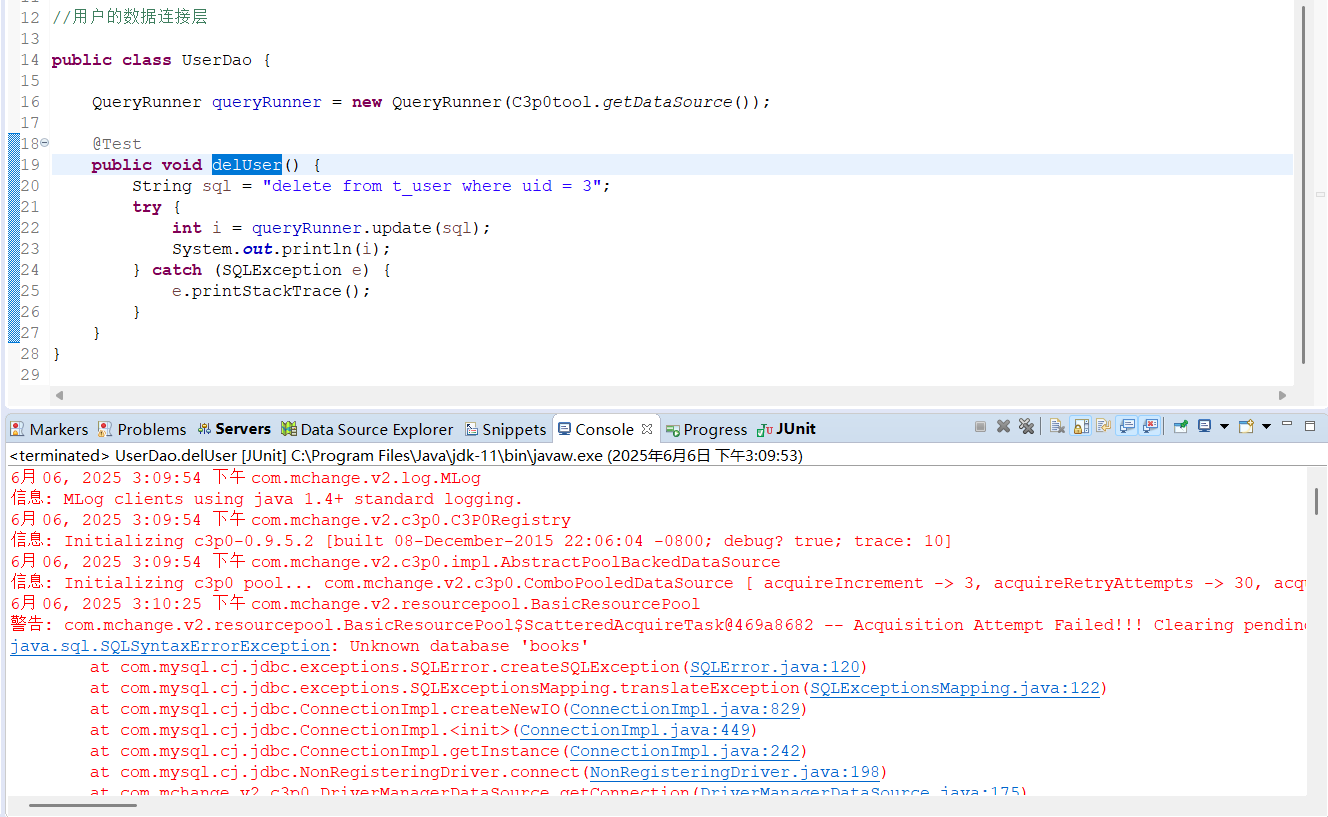Click the Markers tab icon
Screen dimensions: 1328x817
(x=17, y=429)
